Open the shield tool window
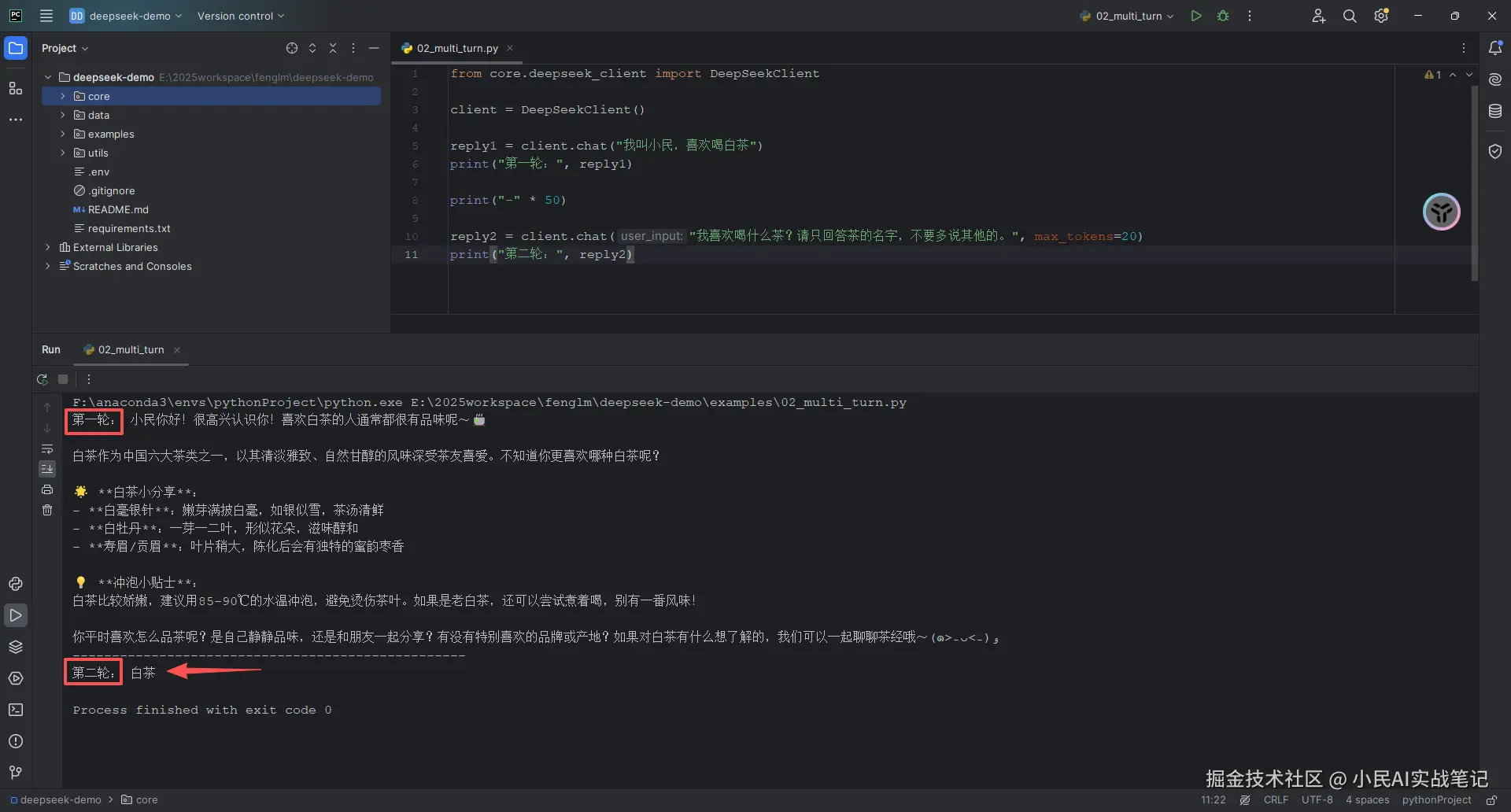The width and height of the screenshot is (1511, 812). tap(1495, 151)
